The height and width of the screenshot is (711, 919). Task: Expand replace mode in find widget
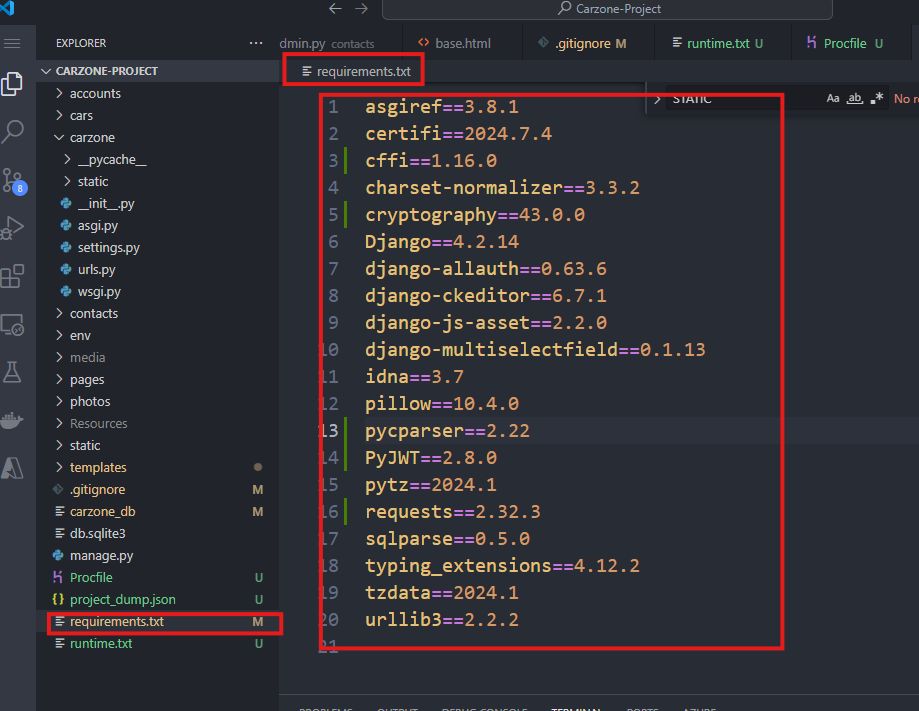[x=657, y=99]
